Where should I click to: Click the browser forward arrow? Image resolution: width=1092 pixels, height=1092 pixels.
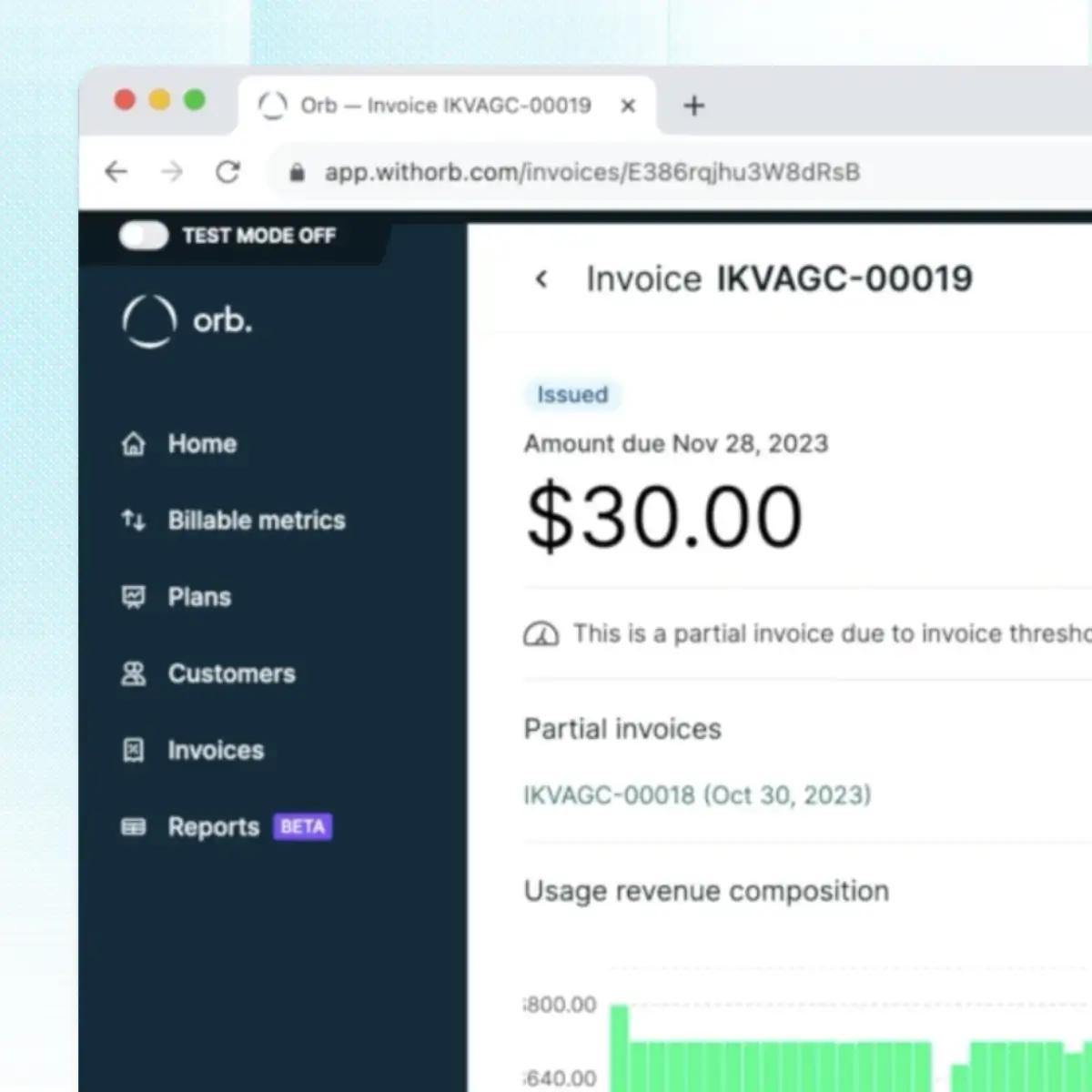(x=172, y=172)
